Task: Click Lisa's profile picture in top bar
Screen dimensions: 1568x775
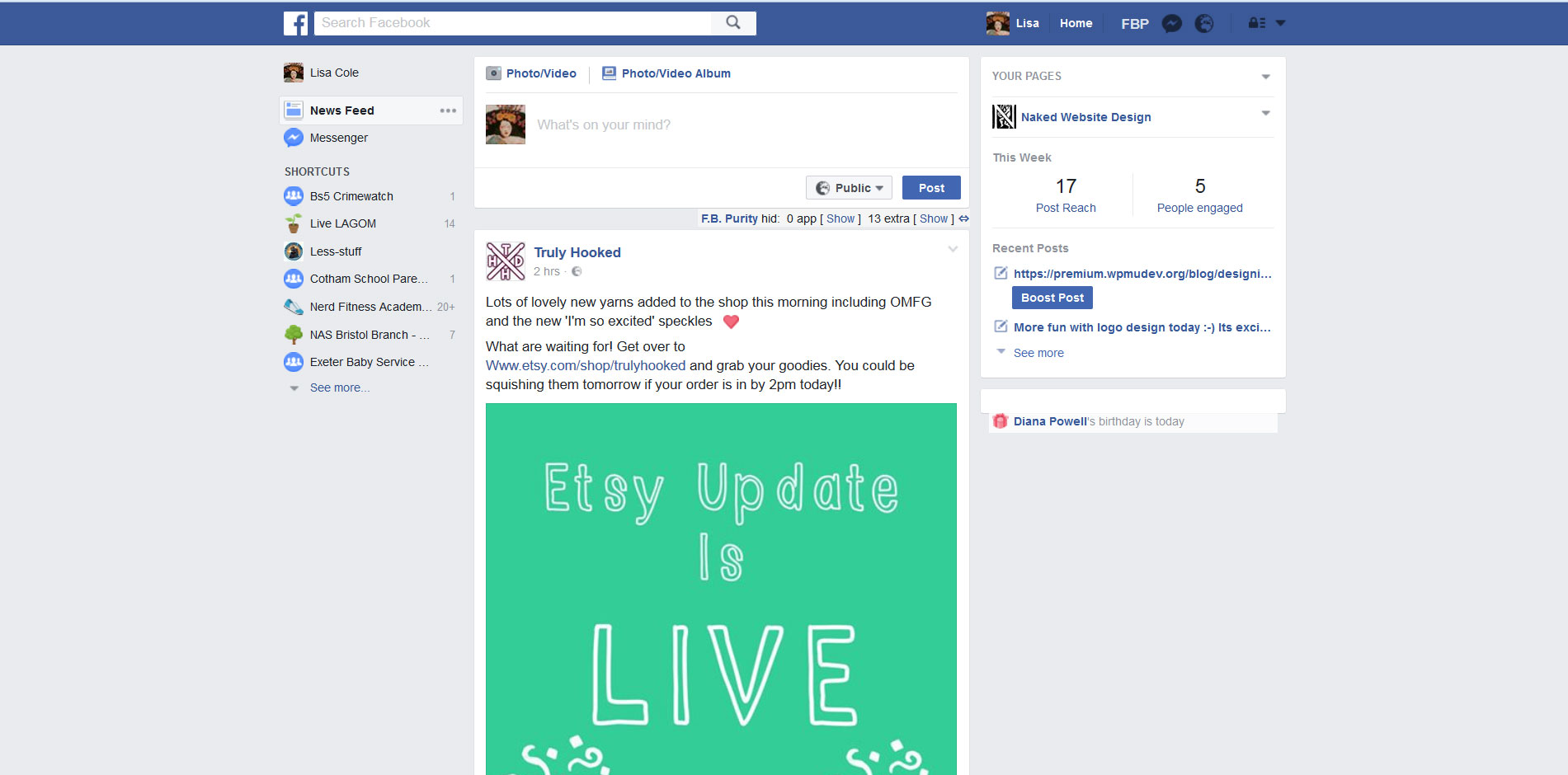Action: [x=997, y=23]
